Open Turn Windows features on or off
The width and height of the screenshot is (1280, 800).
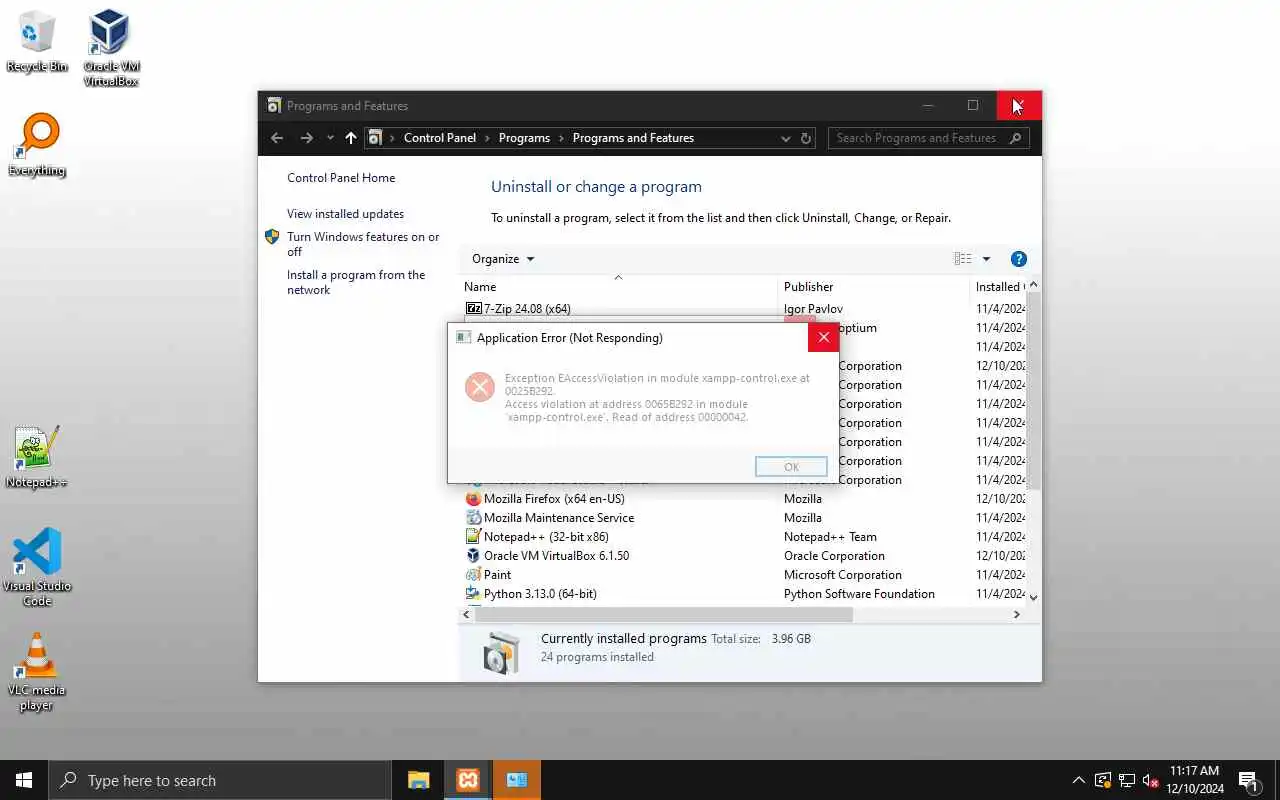pos(363,244)
